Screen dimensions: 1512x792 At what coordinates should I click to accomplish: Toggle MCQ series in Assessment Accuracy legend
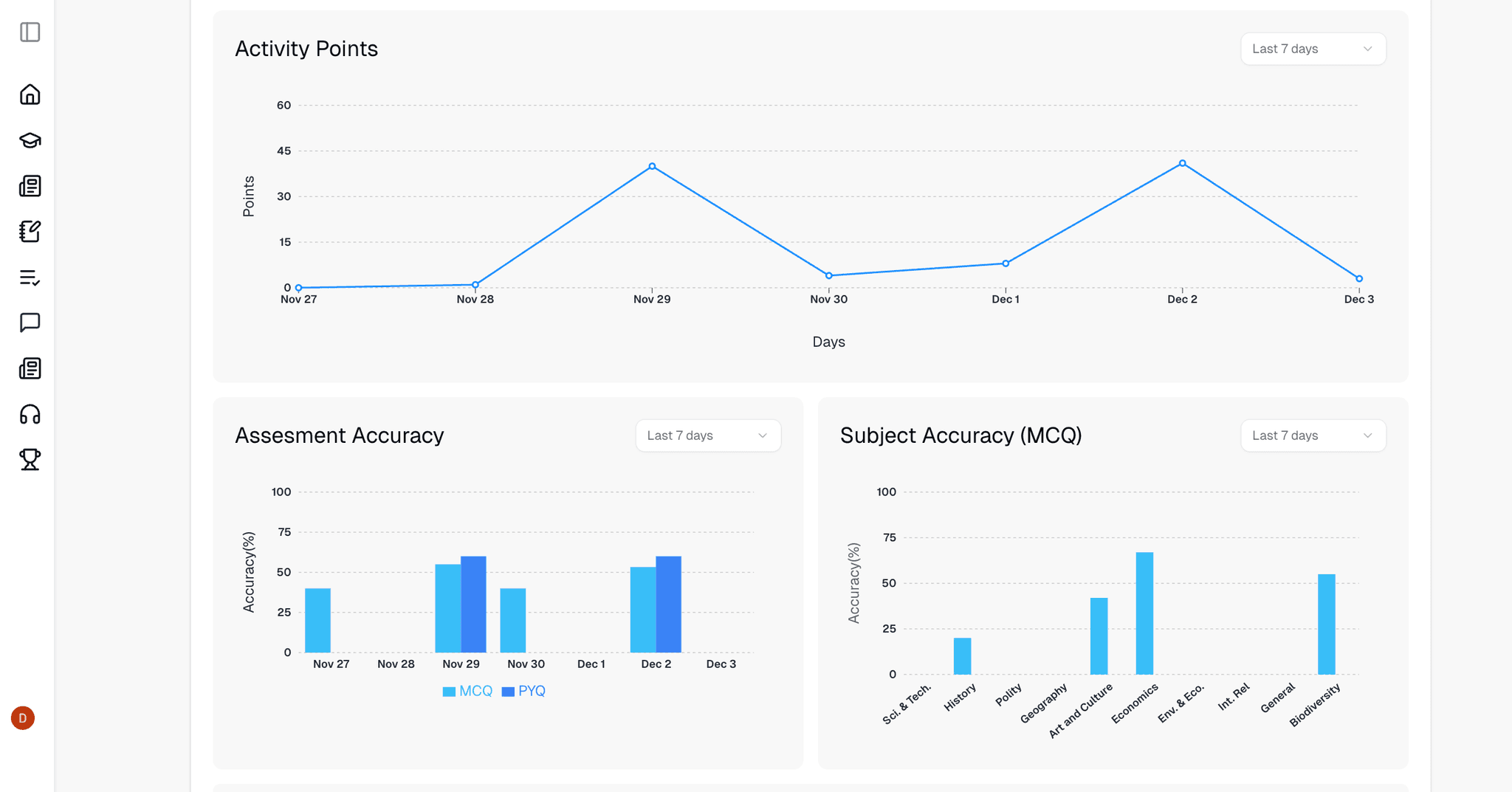[x=467, y=691]
